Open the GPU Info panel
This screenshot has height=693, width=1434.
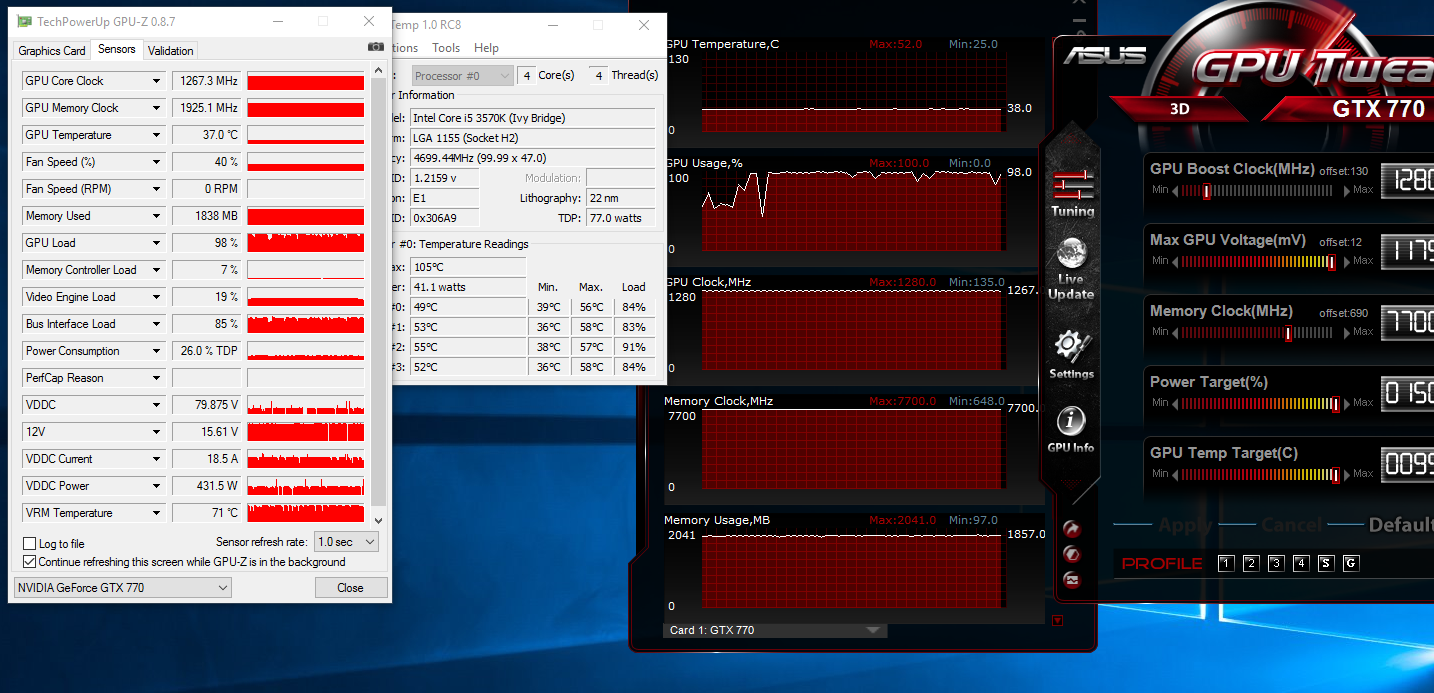tap(1070, 430)
